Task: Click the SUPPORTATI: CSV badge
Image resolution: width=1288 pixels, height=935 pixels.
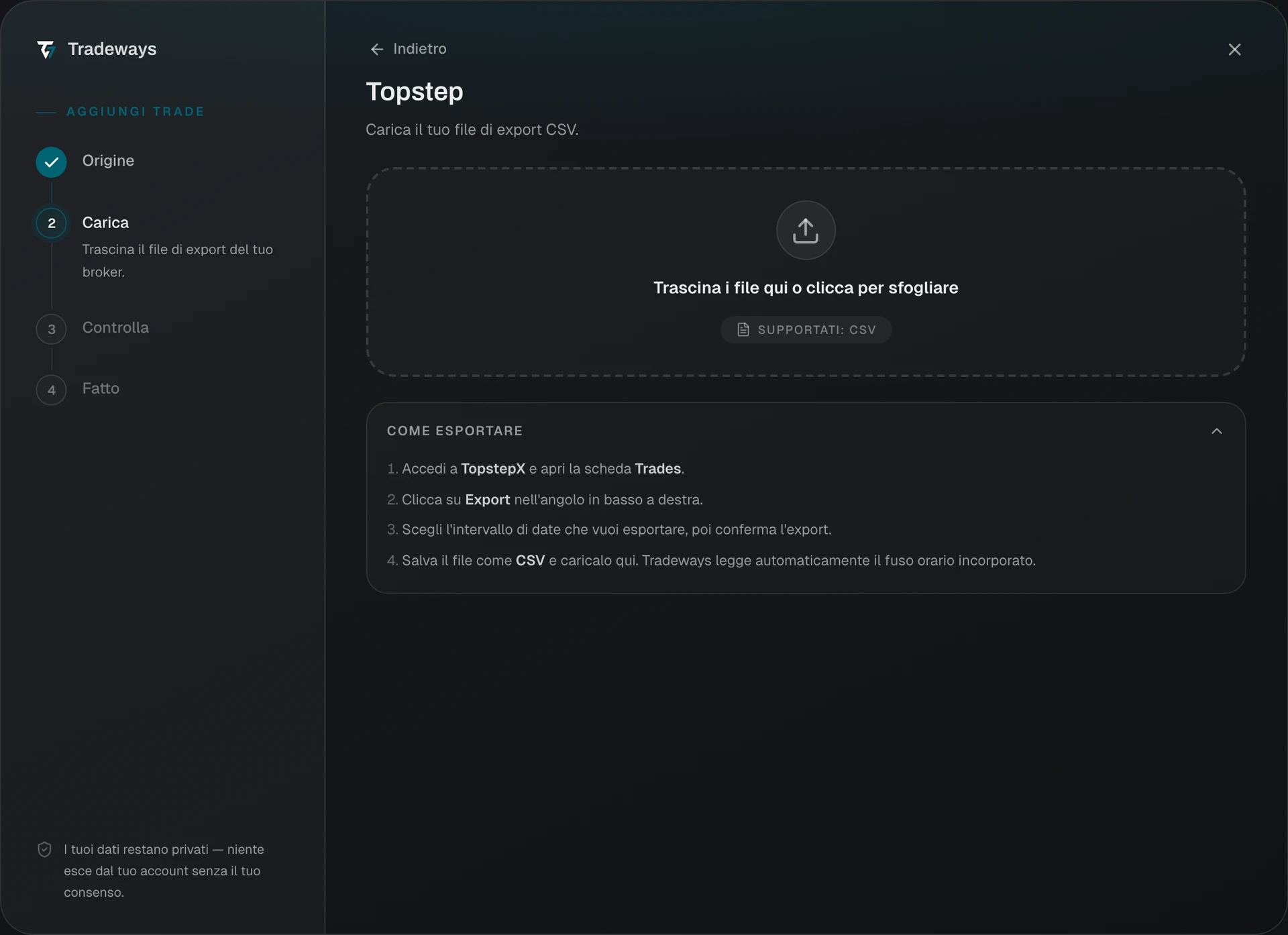Action: pyautogui.click(x=806, y=329)
